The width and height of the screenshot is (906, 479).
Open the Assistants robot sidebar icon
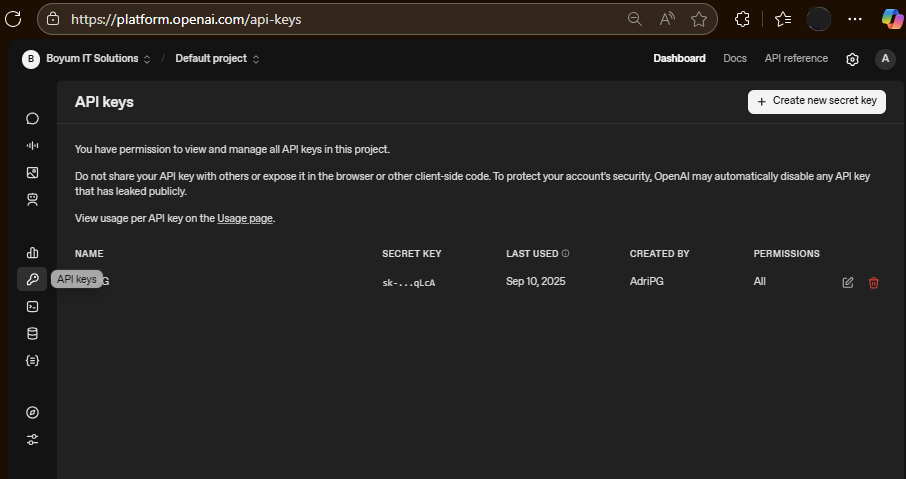(x=32, y=199)
